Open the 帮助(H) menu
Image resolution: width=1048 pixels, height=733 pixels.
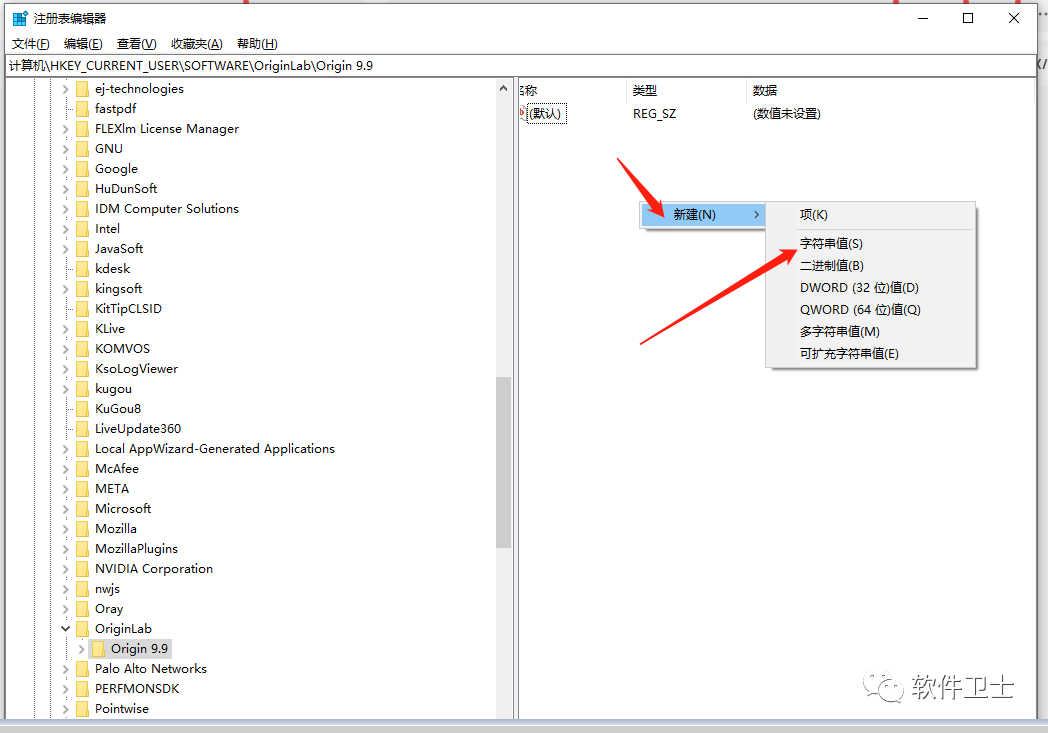[257, 44]
